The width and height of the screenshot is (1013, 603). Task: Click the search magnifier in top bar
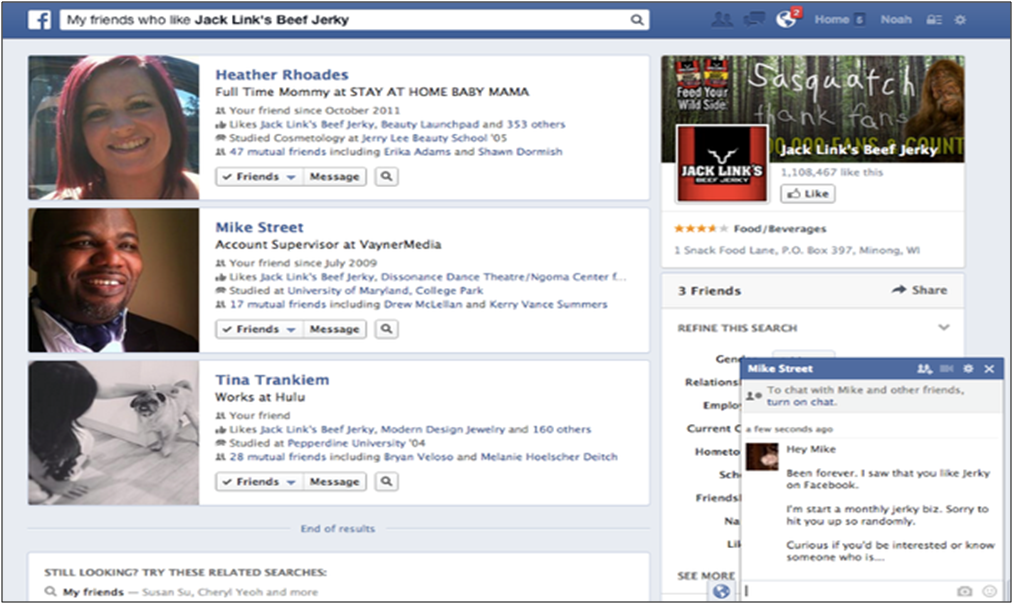636,20
